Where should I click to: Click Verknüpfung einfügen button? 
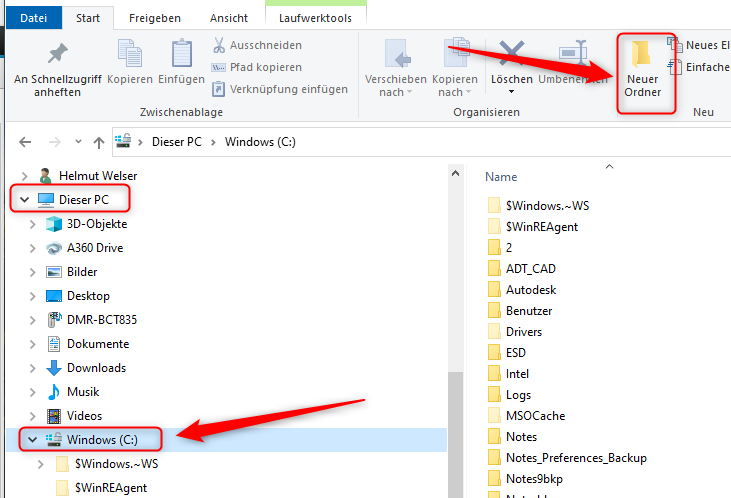click(279, 89)
